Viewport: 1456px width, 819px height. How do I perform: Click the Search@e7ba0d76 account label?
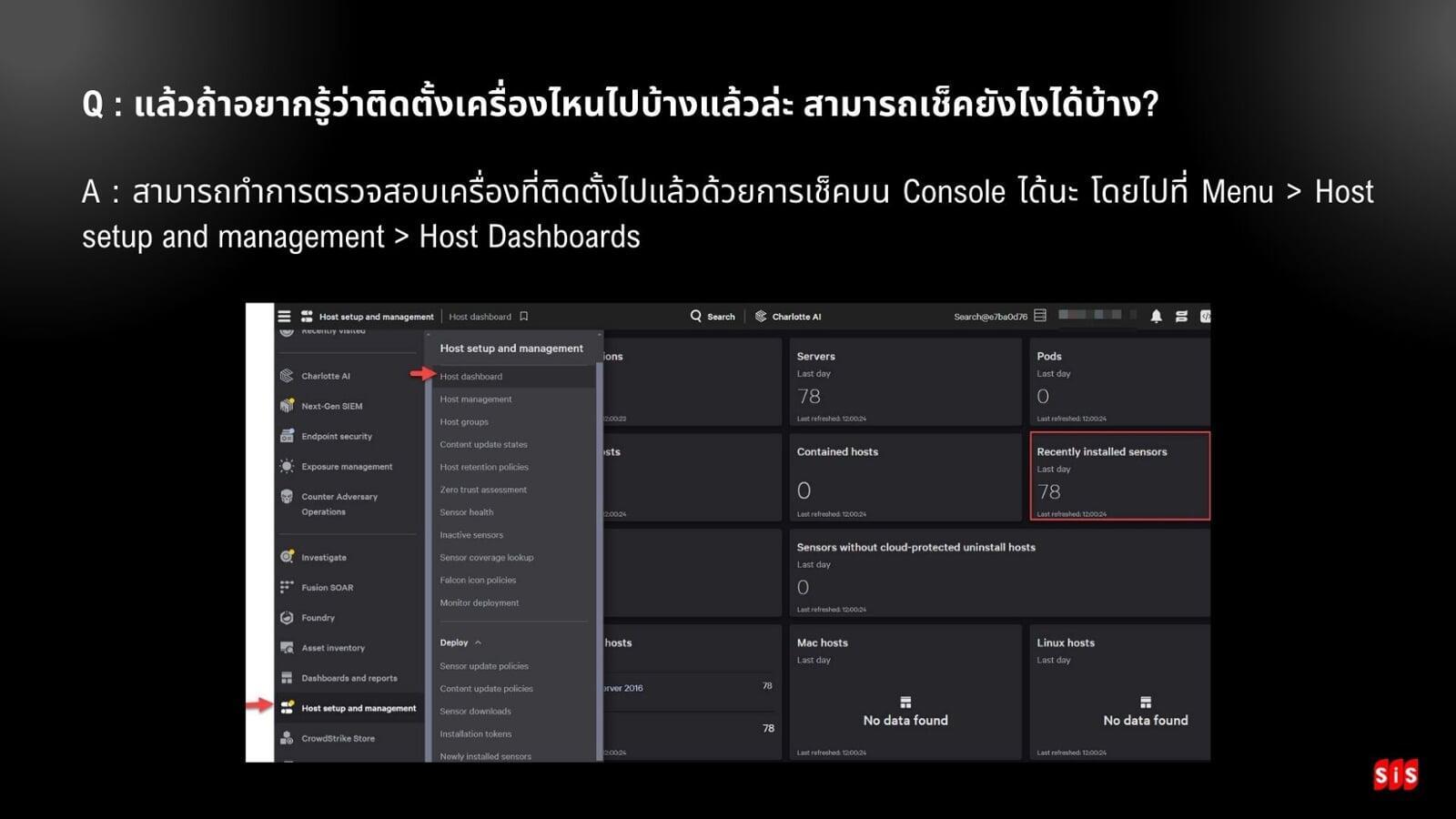[x=990, y=317]
